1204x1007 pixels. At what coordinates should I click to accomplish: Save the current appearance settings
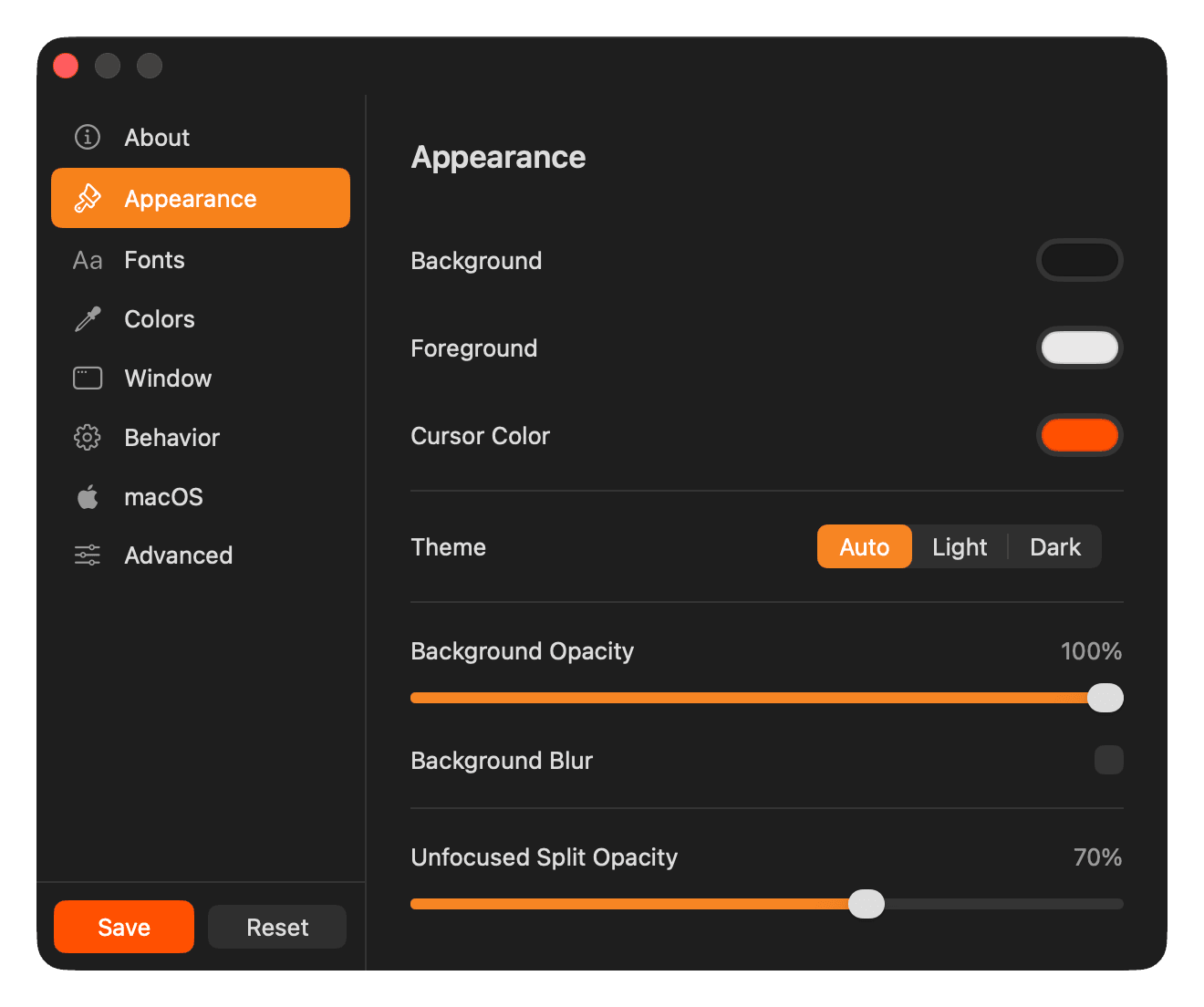(x=123, y=927)
